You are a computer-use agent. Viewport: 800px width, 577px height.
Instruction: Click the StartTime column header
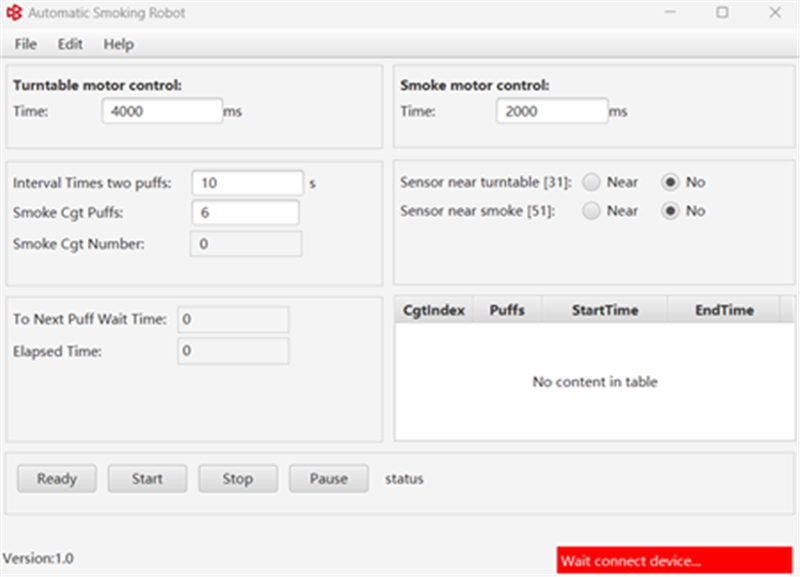[604, 310]
